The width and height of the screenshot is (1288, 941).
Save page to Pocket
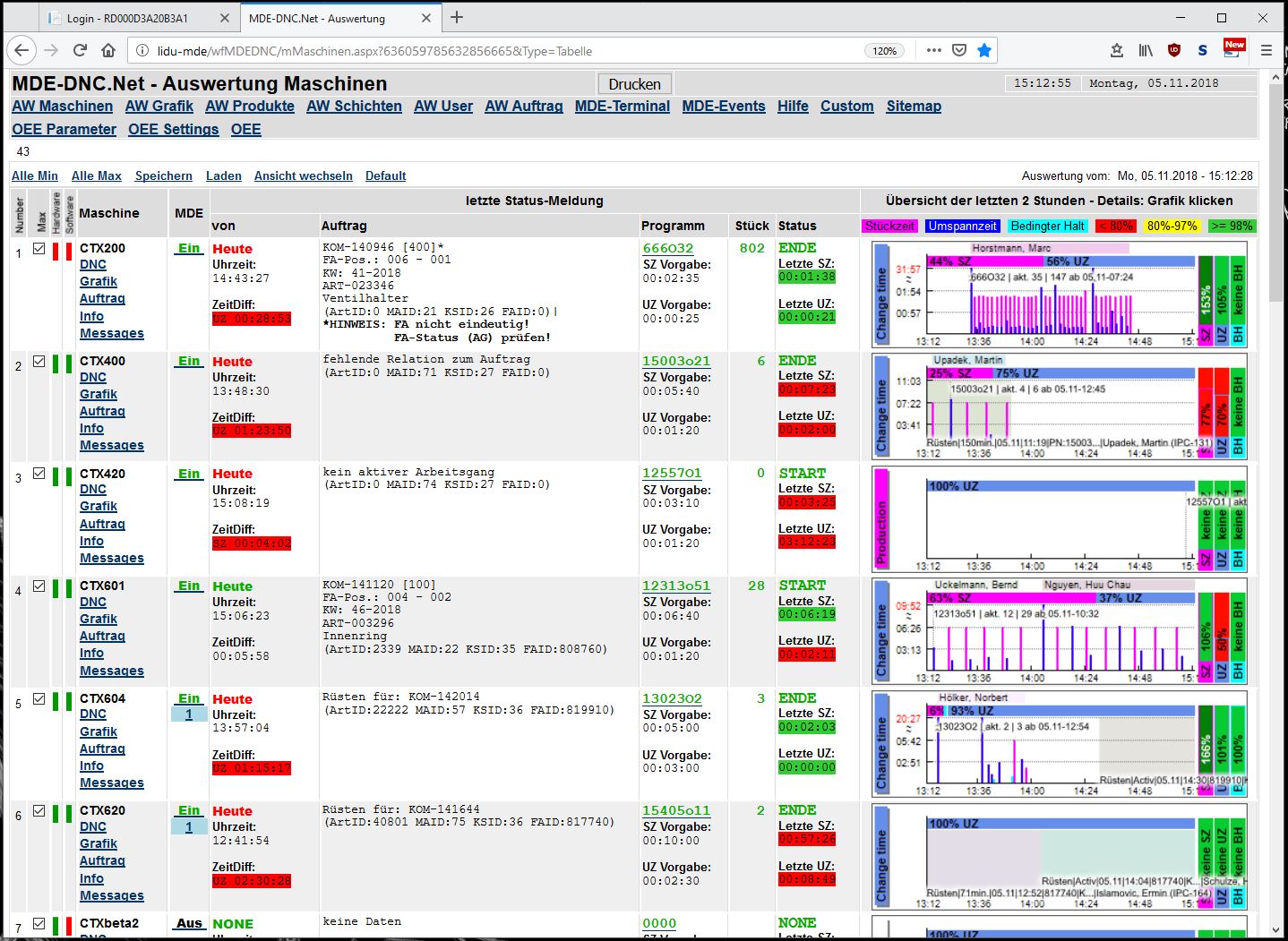[x=959, y=50]
